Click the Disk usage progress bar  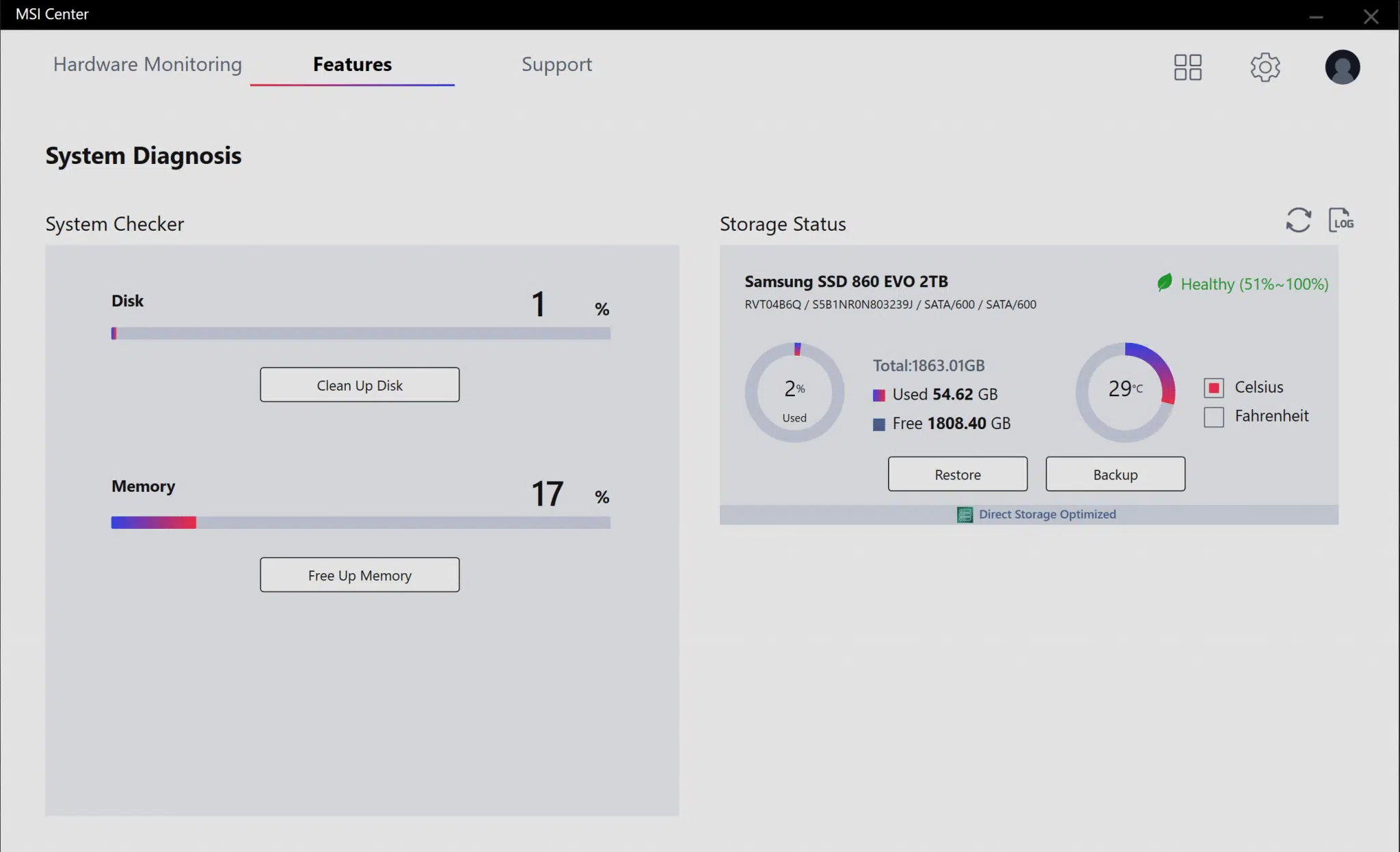click(361, 333)
